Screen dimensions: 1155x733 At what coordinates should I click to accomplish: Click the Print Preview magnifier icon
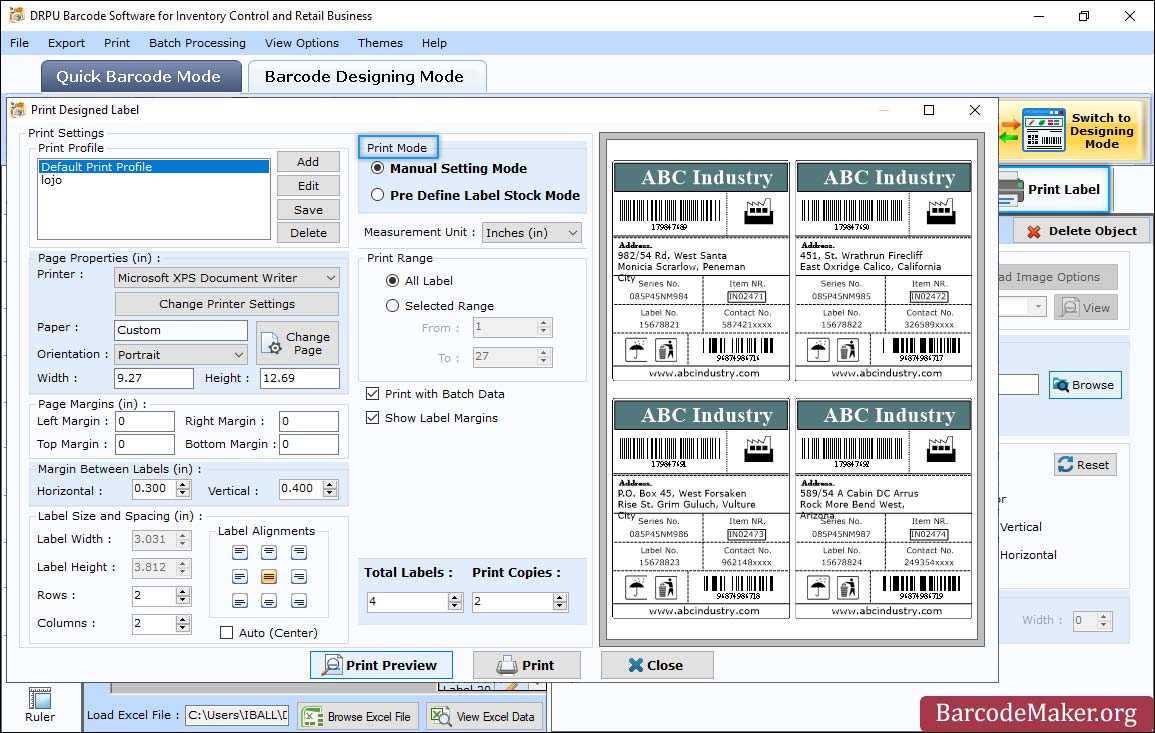(332, 665)
